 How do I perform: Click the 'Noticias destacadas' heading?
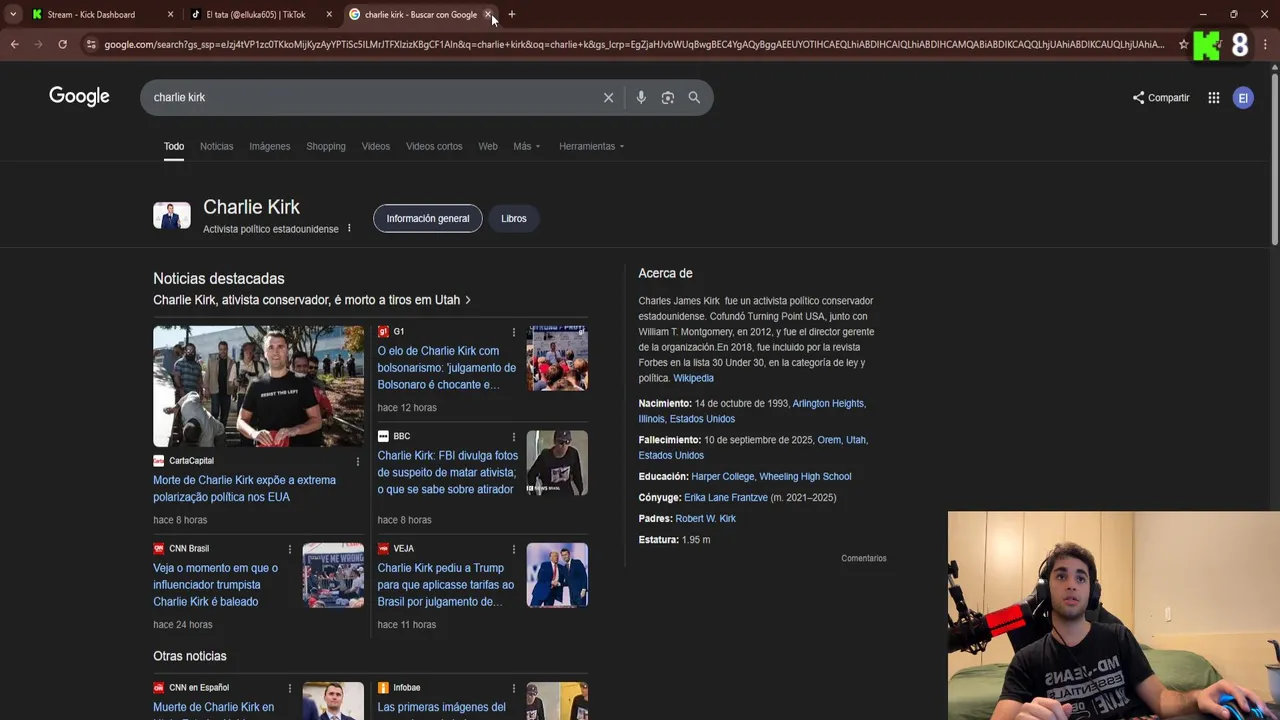point(219,279)
